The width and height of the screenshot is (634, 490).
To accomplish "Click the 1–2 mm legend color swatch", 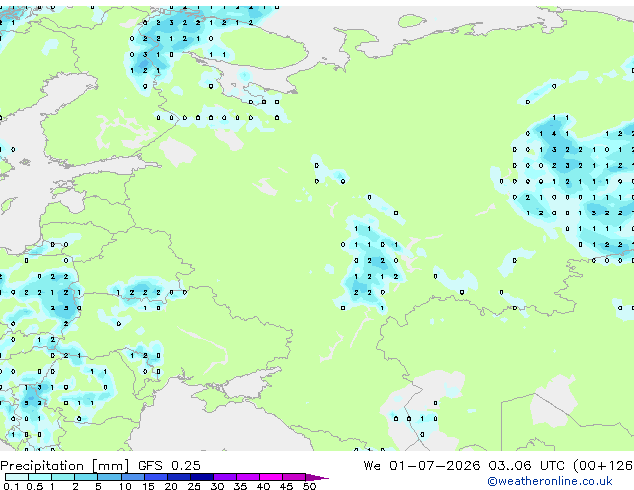I will (63, 477).
